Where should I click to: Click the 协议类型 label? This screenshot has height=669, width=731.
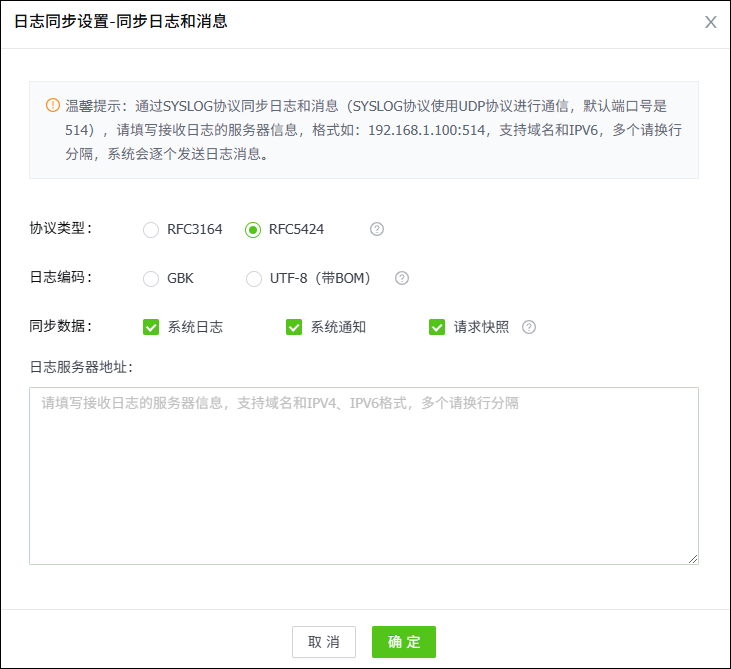(x=60, y=229)
